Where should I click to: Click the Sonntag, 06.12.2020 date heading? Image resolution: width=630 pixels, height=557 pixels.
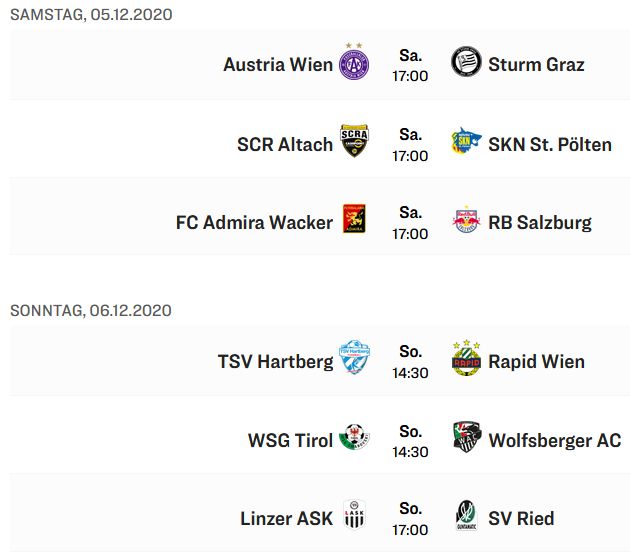pos(91,311)
